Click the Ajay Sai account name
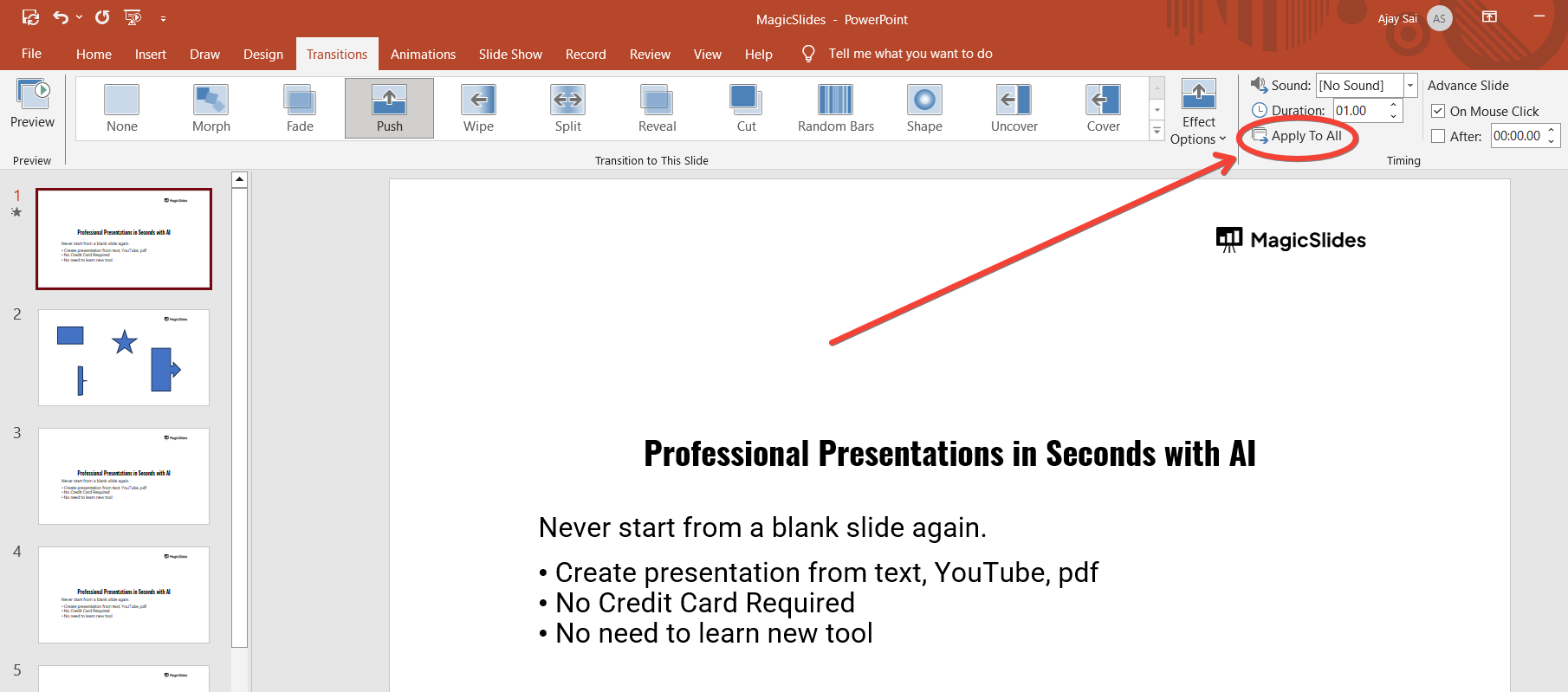The width and height of the screenshot is (1568, 692). click(x=1397, y=18)
